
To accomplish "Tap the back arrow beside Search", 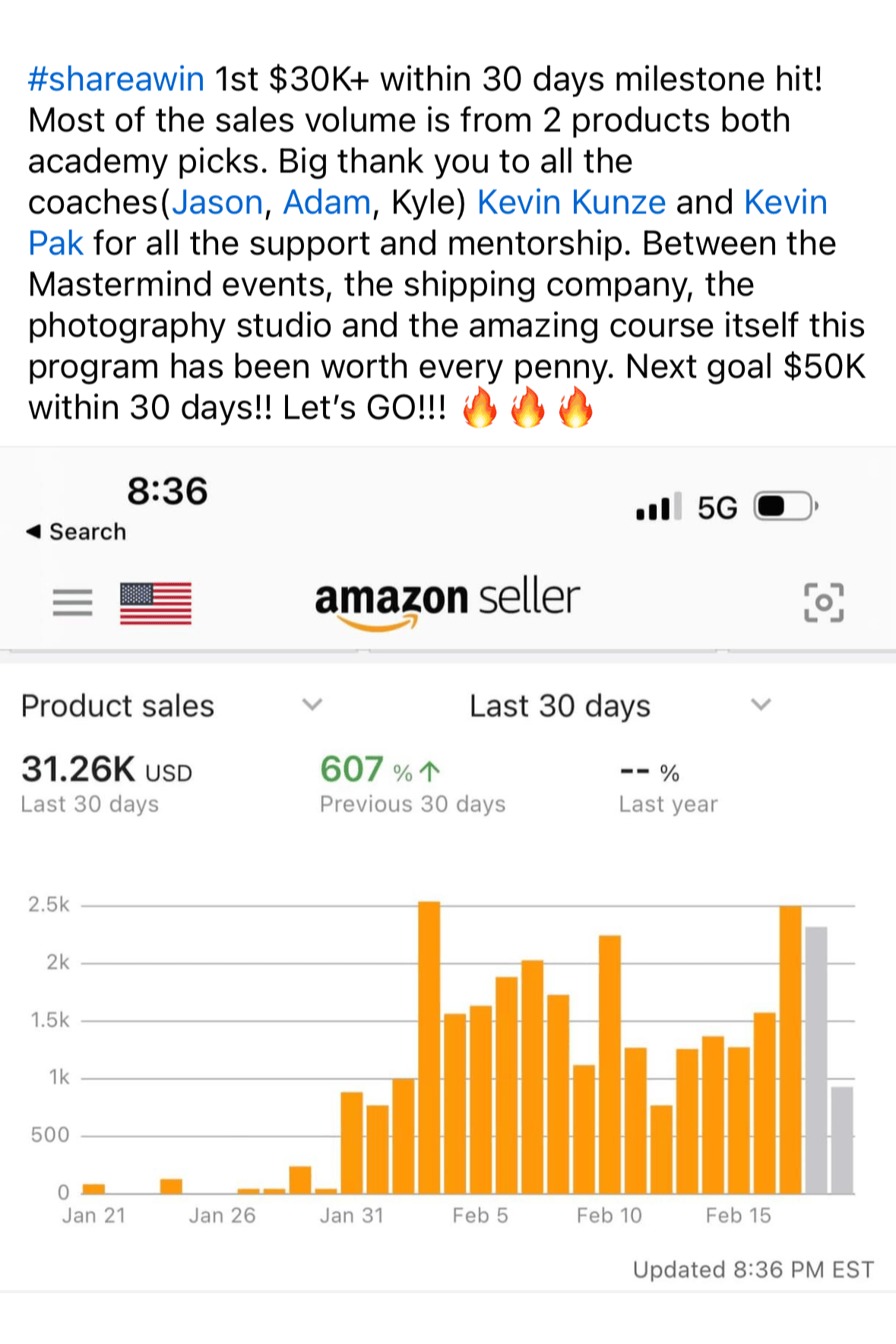I will click(x=33, y=531).
